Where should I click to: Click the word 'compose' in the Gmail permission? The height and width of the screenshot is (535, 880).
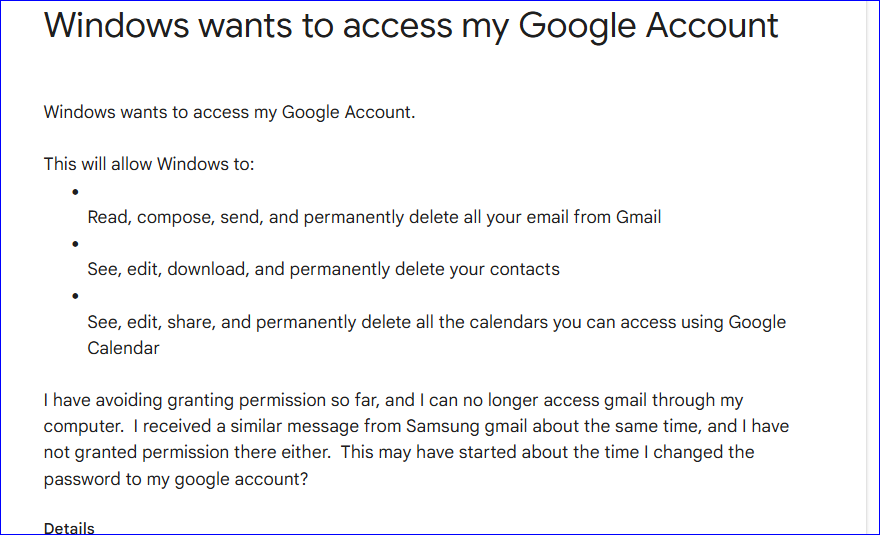point(171,217)
